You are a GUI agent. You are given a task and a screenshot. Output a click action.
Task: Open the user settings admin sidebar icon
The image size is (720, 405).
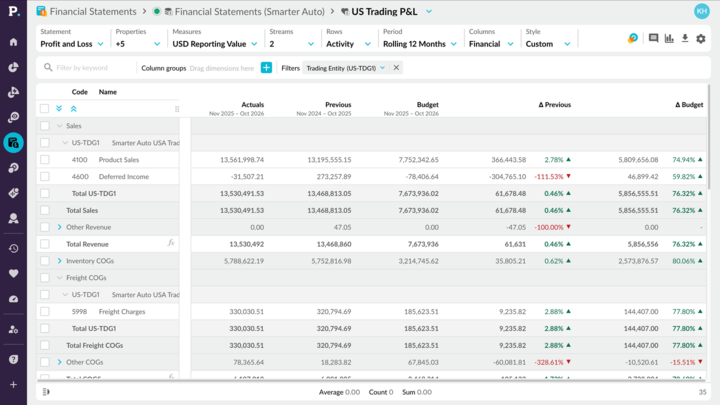(13, 329)
